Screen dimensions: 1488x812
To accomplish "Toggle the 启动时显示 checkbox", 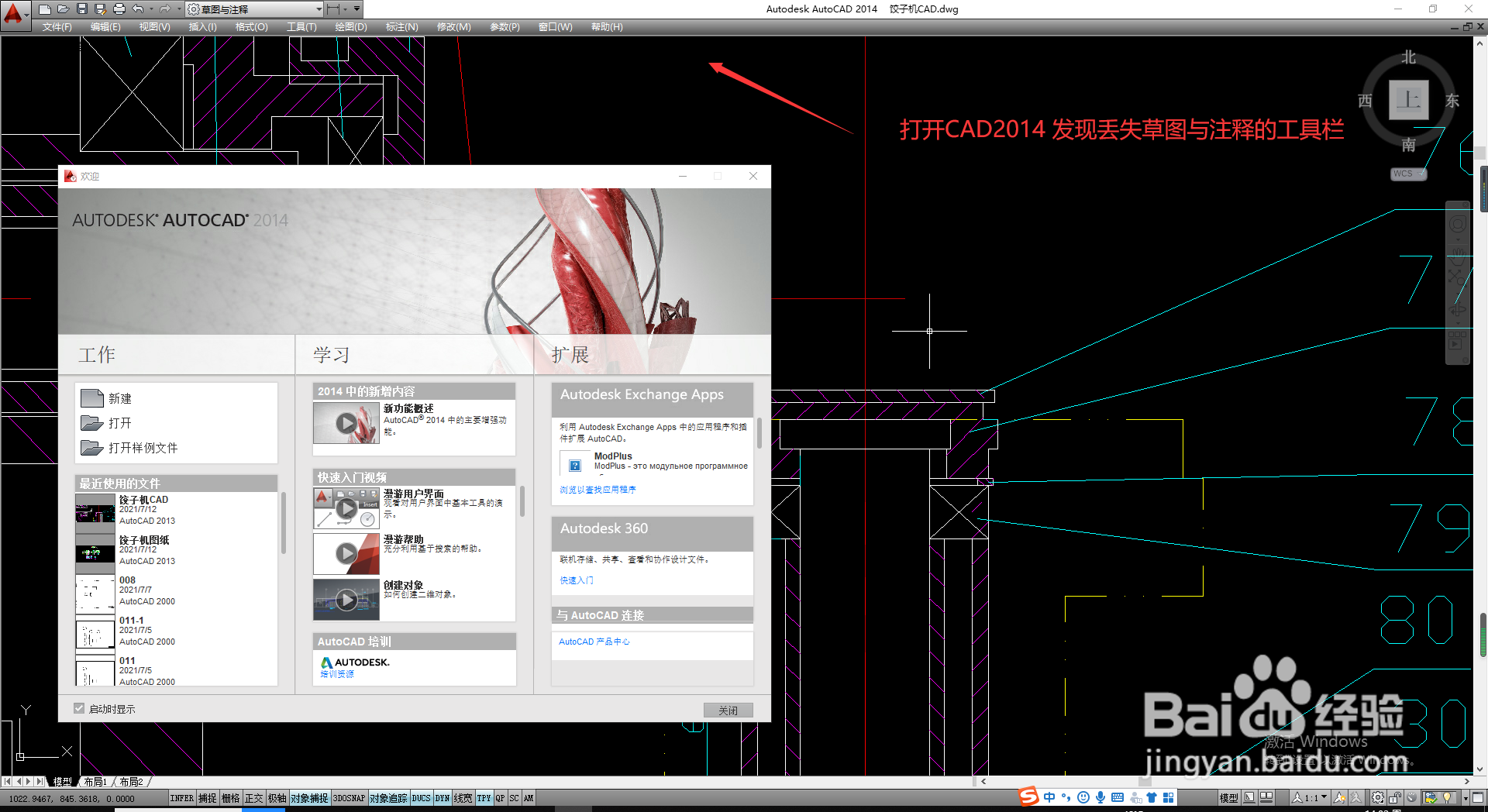I will coord(79,708).
